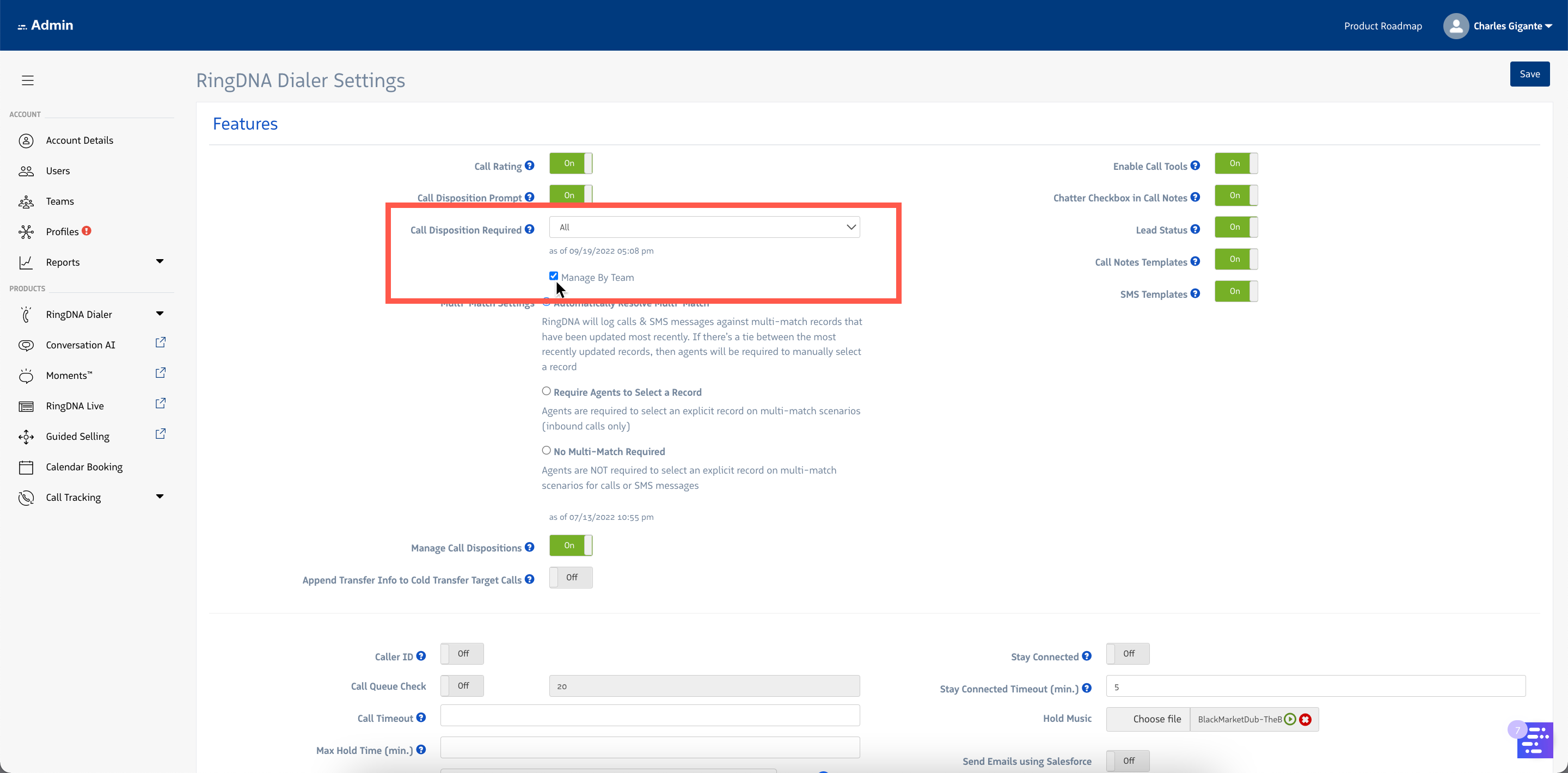Open the chat support widget icon
The width and height of the screenshot is (1568, 773).
(x=1535, y=740)
